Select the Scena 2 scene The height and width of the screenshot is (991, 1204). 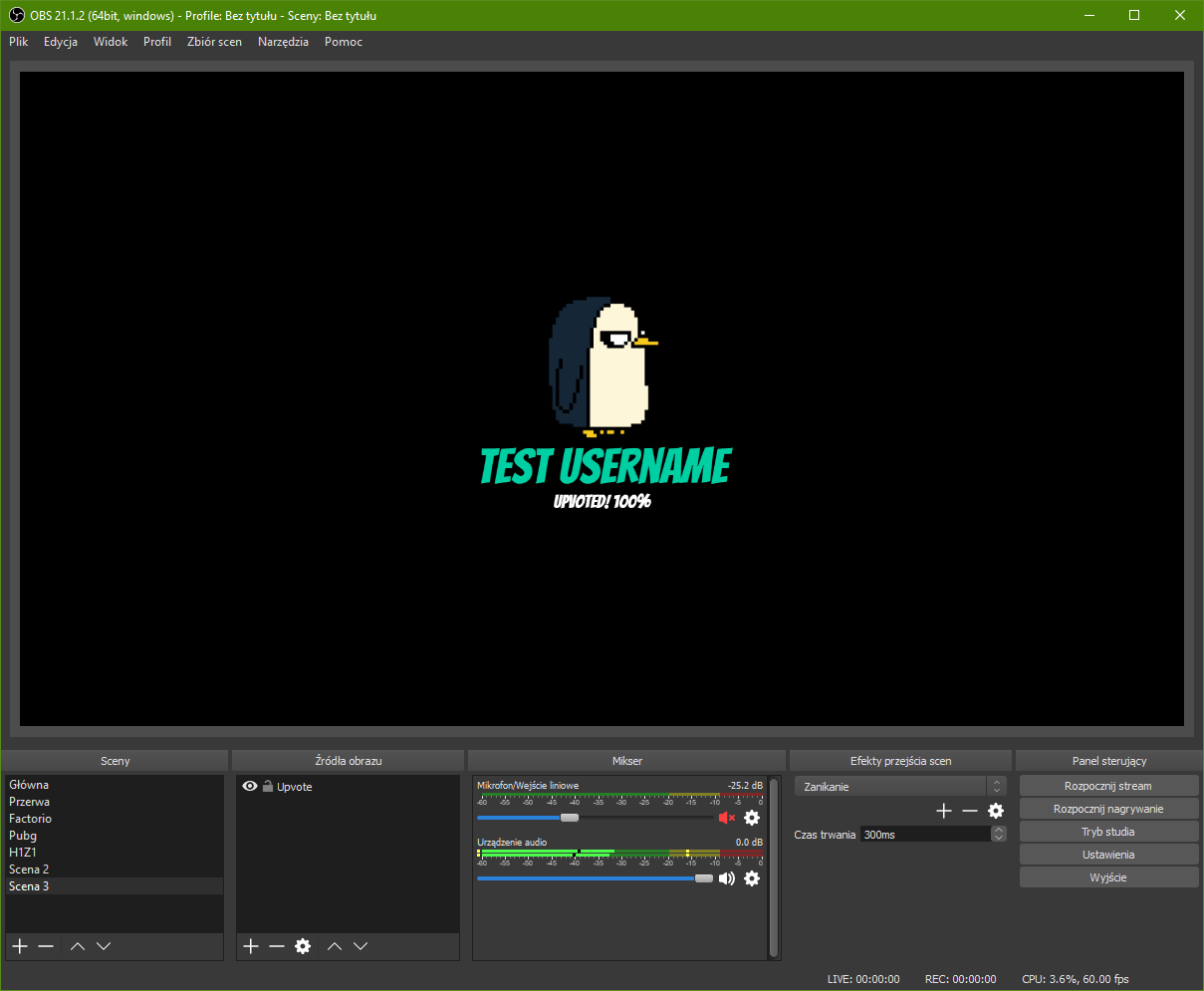tap(114, 869)
